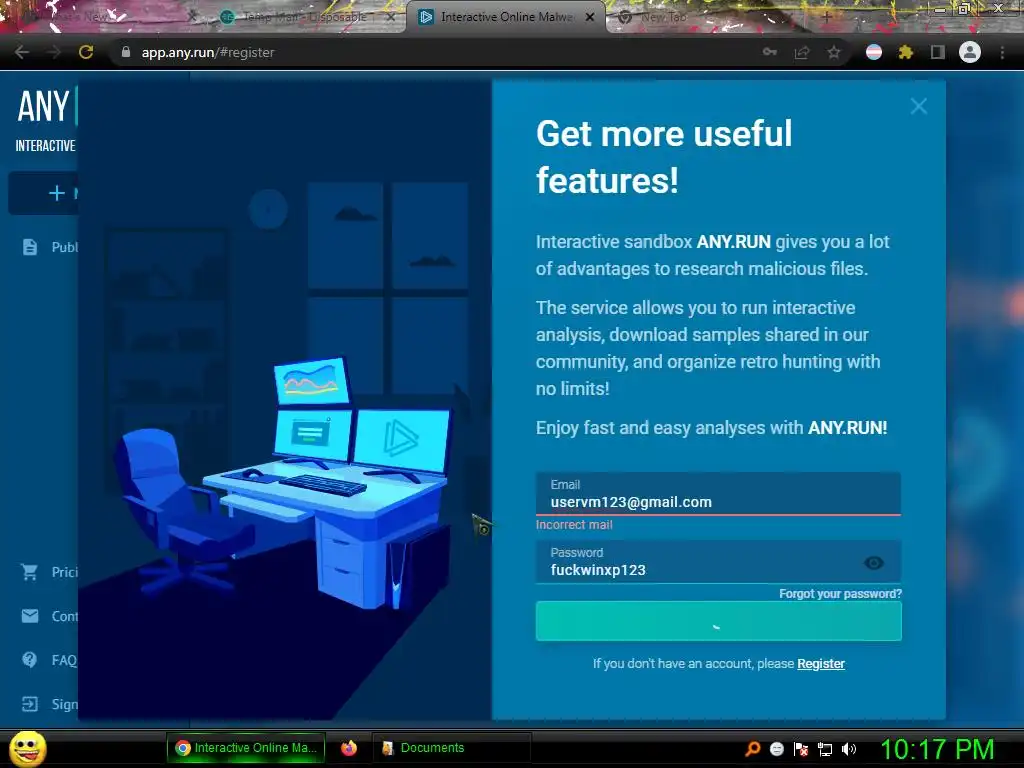Toggle password visibility eye icon
Image resolution: width=1024 pixels, height=768 pixels.
tap(873, 563)
